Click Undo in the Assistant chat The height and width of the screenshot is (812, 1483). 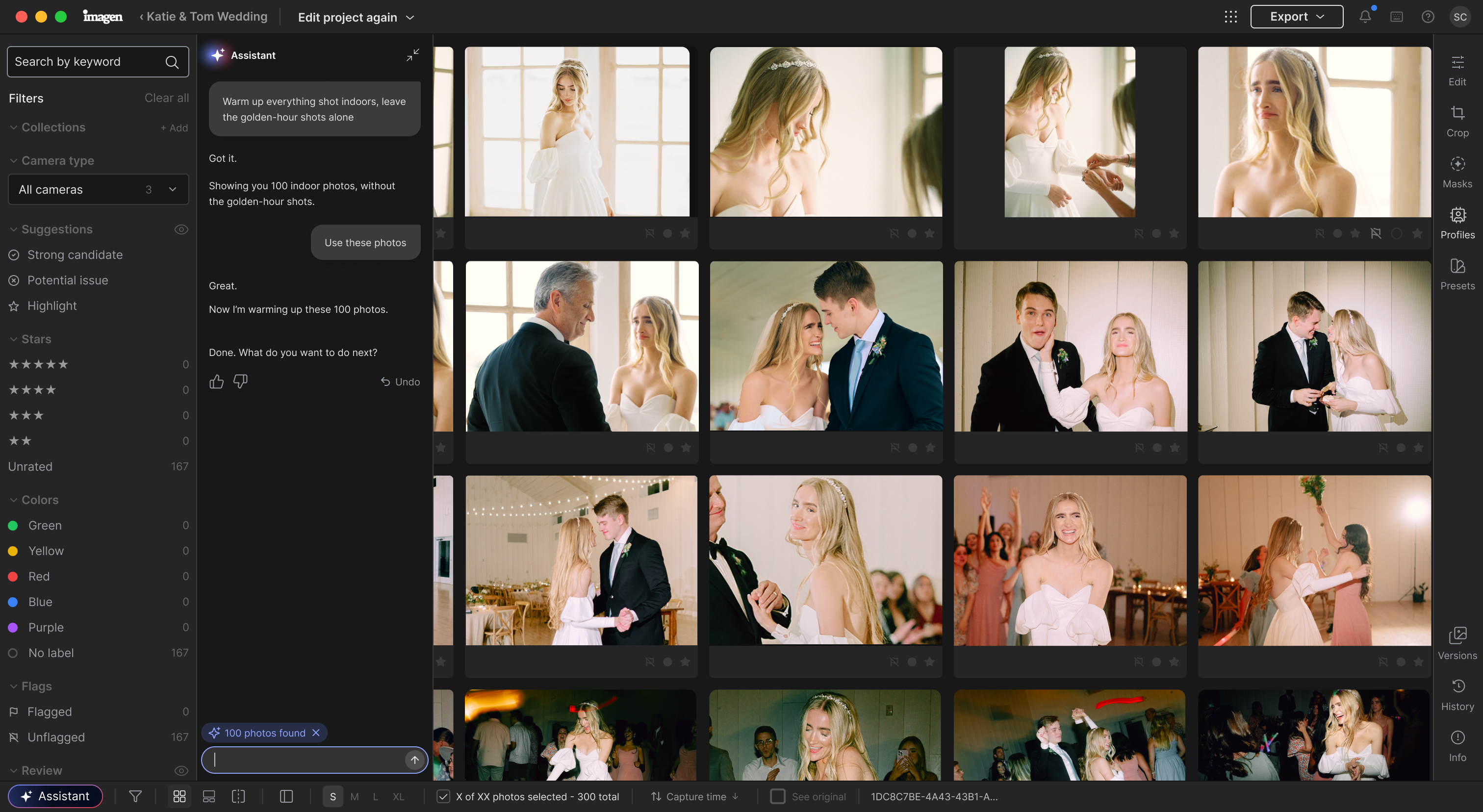[x=400, y=381]
